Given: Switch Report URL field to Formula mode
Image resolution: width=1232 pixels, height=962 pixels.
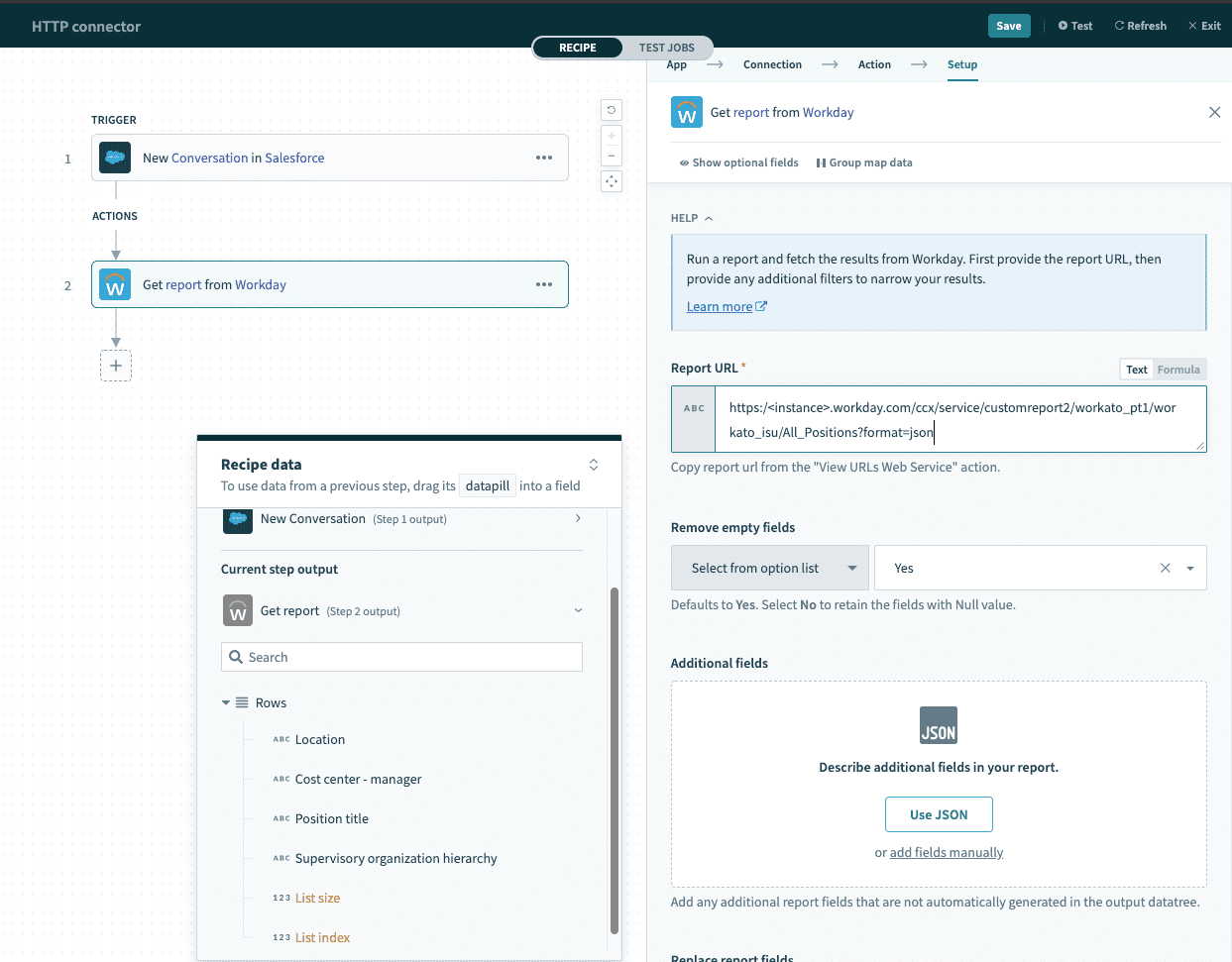Looking at the screenshot, I should pyautogui.click(x=1177, y=370).
